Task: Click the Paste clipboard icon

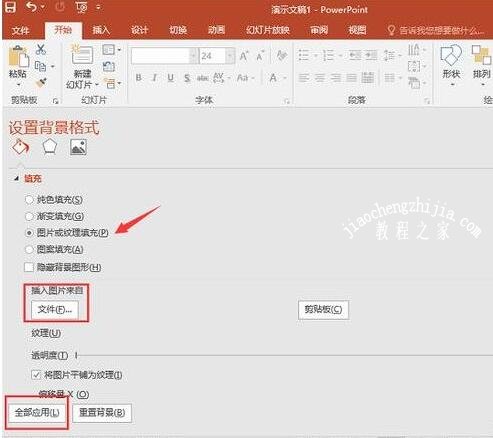Action: pos(19,56)
